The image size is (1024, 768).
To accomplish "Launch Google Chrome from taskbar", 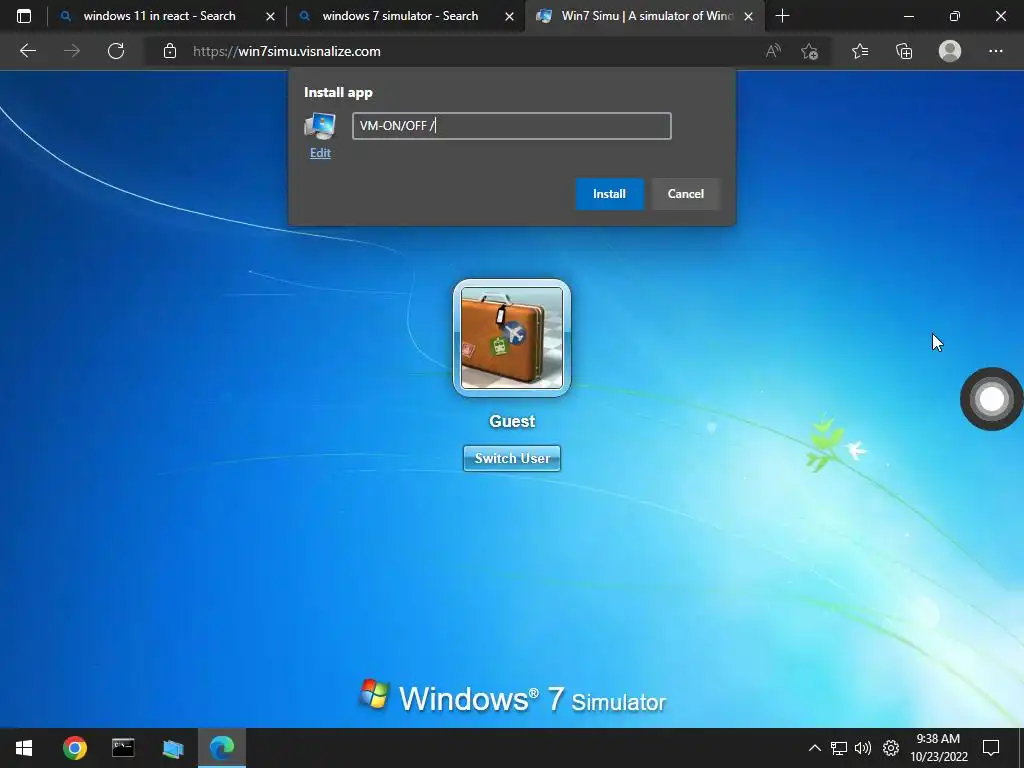I will pyautogui.click(x=74, y=748).
